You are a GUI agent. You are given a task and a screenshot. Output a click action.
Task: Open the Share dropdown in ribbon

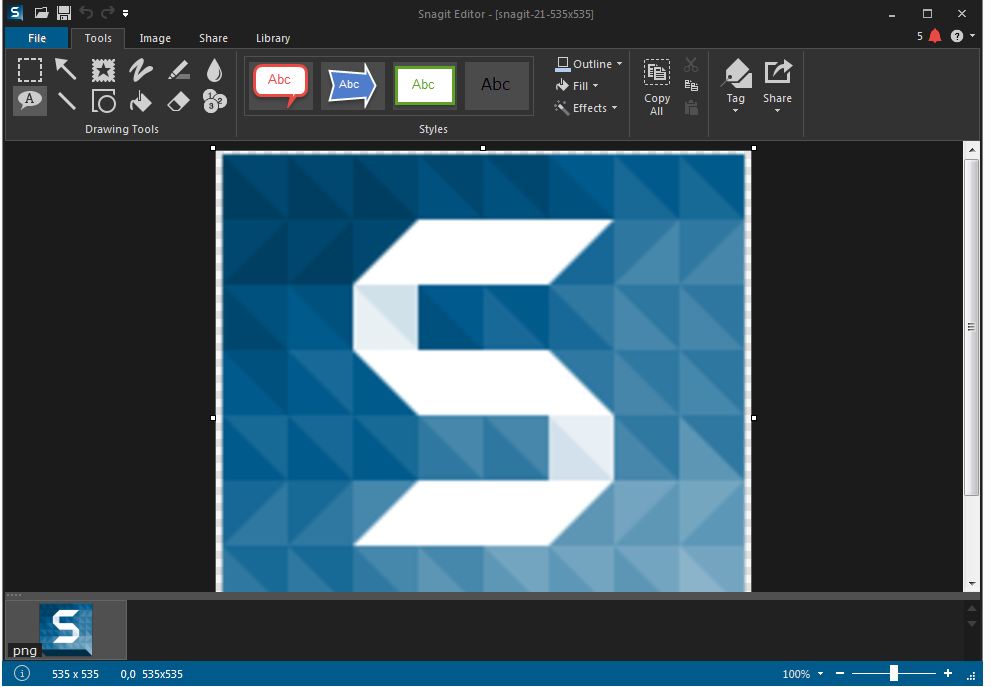(x=777, y=87)
